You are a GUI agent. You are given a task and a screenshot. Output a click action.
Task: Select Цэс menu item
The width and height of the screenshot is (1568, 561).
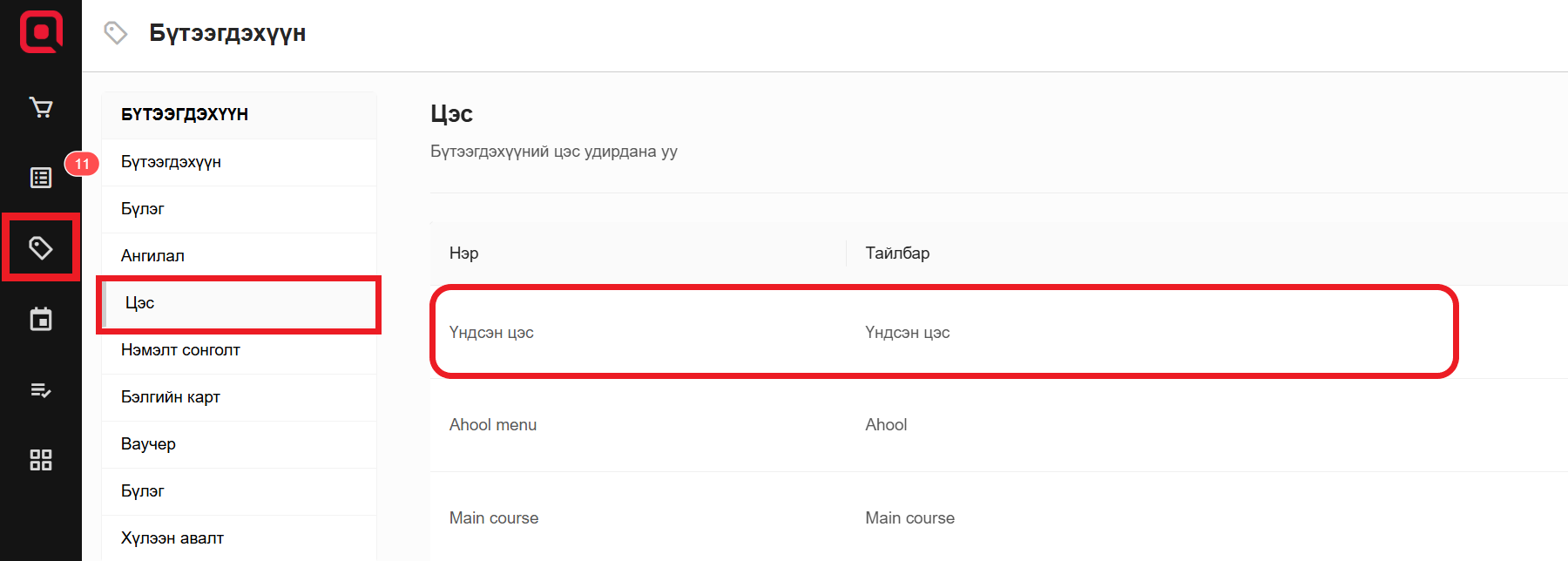[140, 303]
